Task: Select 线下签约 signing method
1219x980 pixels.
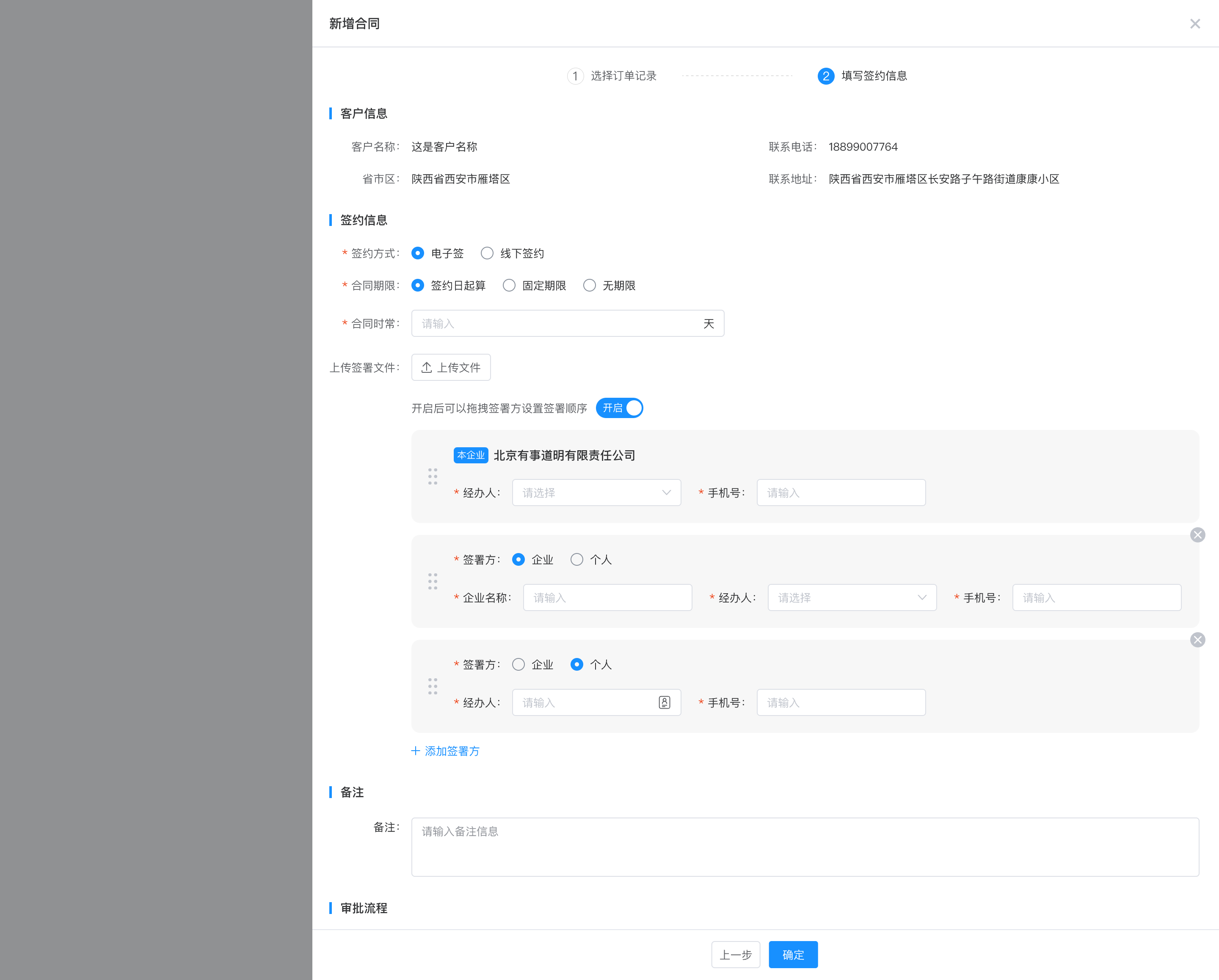Action: pos(487,253)
